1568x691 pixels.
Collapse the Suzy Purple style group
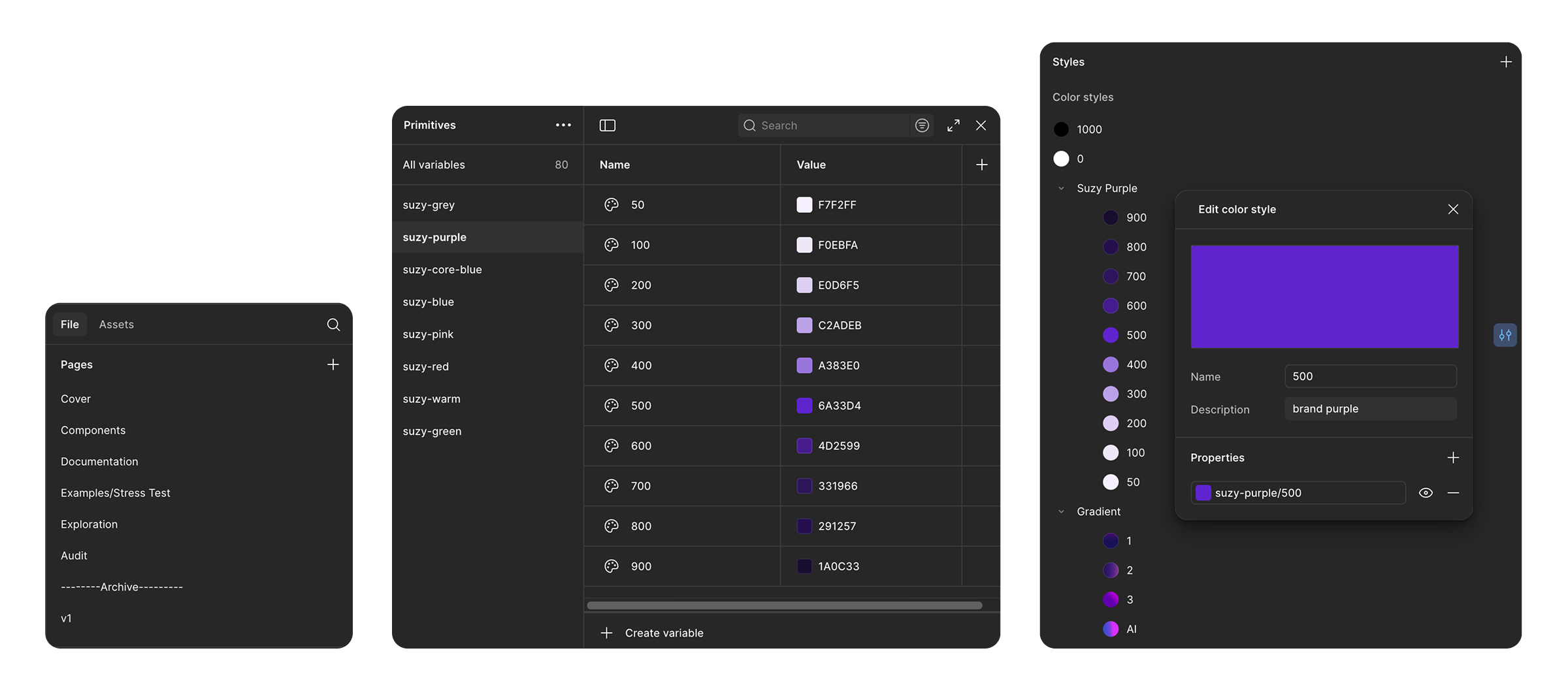1061,188
